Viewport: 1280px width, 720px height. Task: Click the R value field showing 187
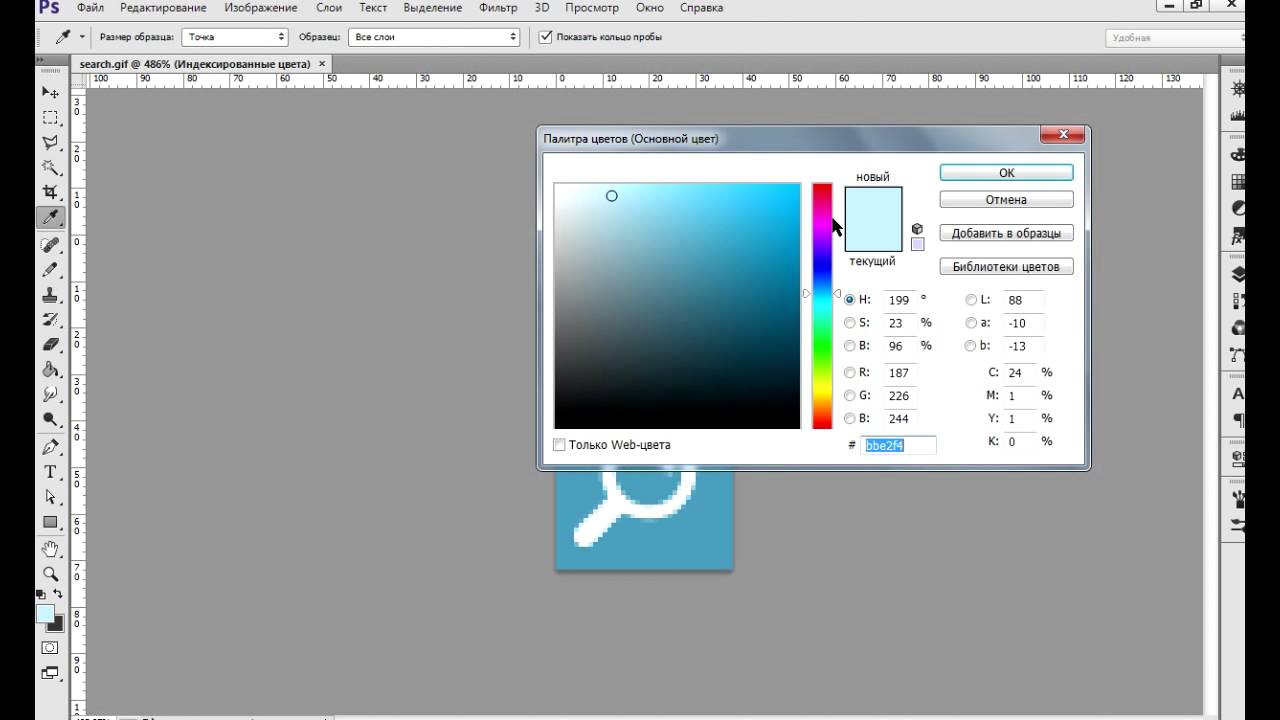900,372
